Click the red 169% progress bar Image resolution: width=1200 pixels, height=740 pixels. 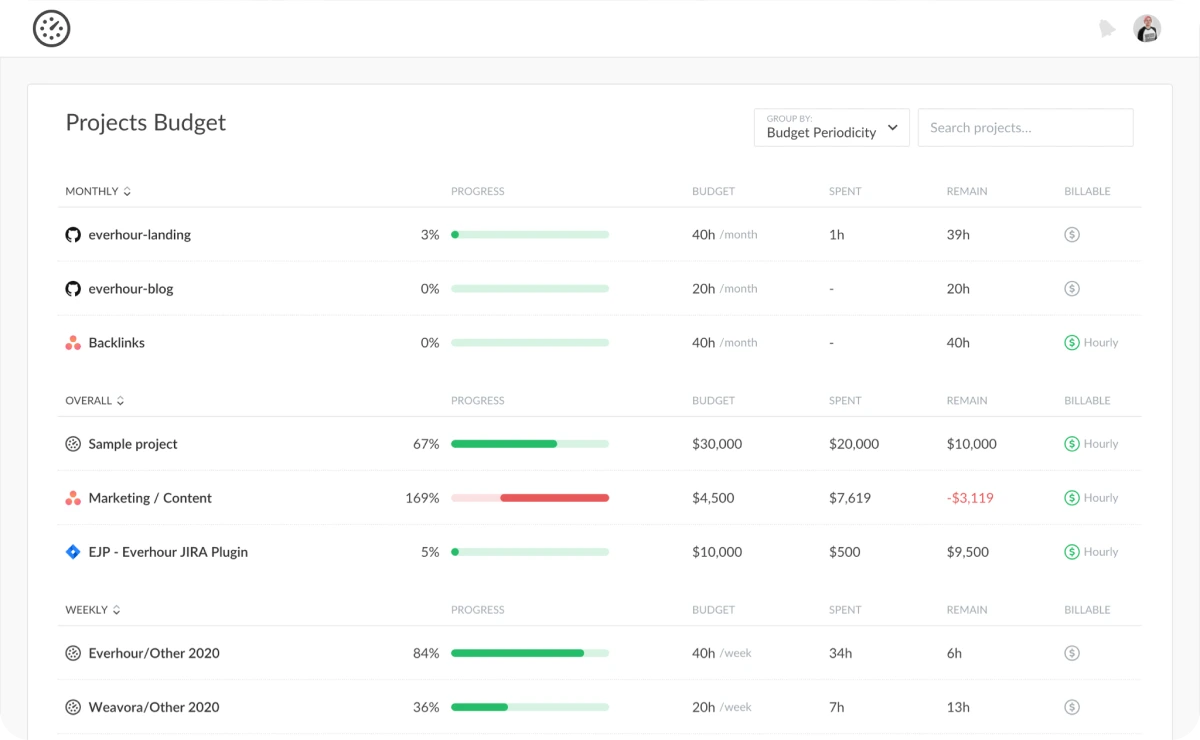(530, 498)
